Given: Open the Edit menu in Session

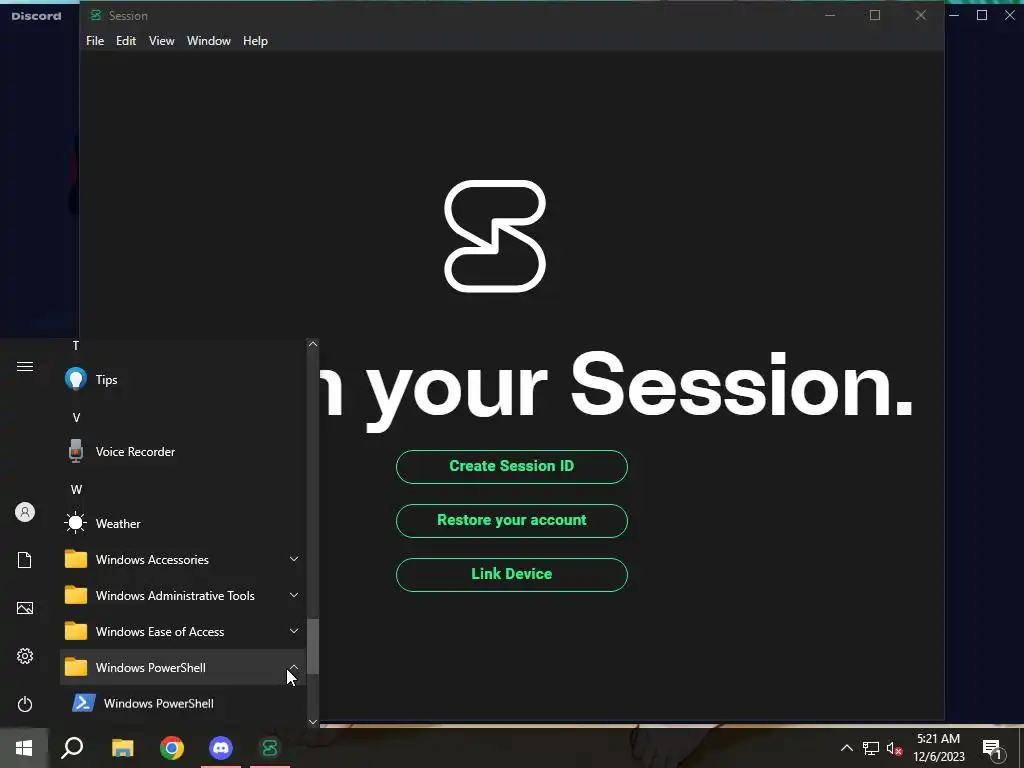Looking at the screenshot, I should [x=126, y=40].
